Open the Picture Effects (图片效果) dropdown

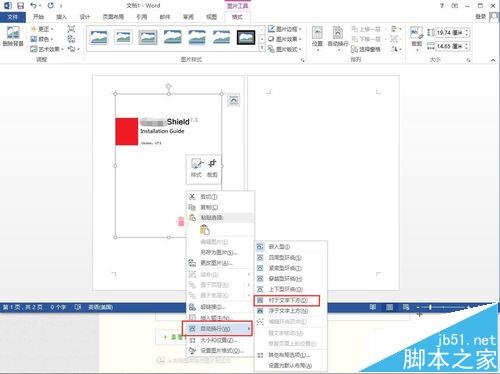(285, 39)
